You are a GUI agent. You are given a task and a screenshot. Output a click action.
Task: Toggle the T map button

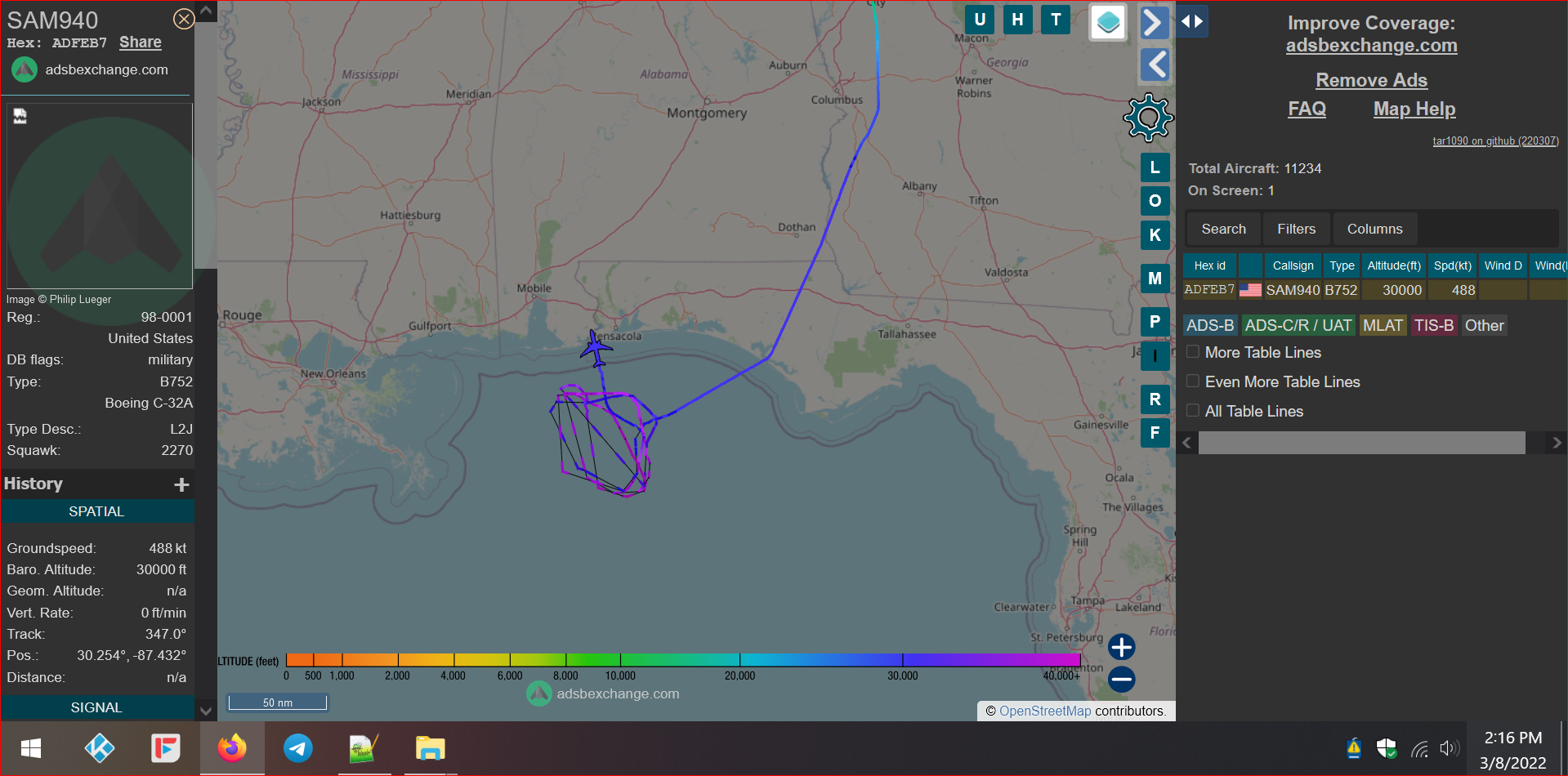1056,20
